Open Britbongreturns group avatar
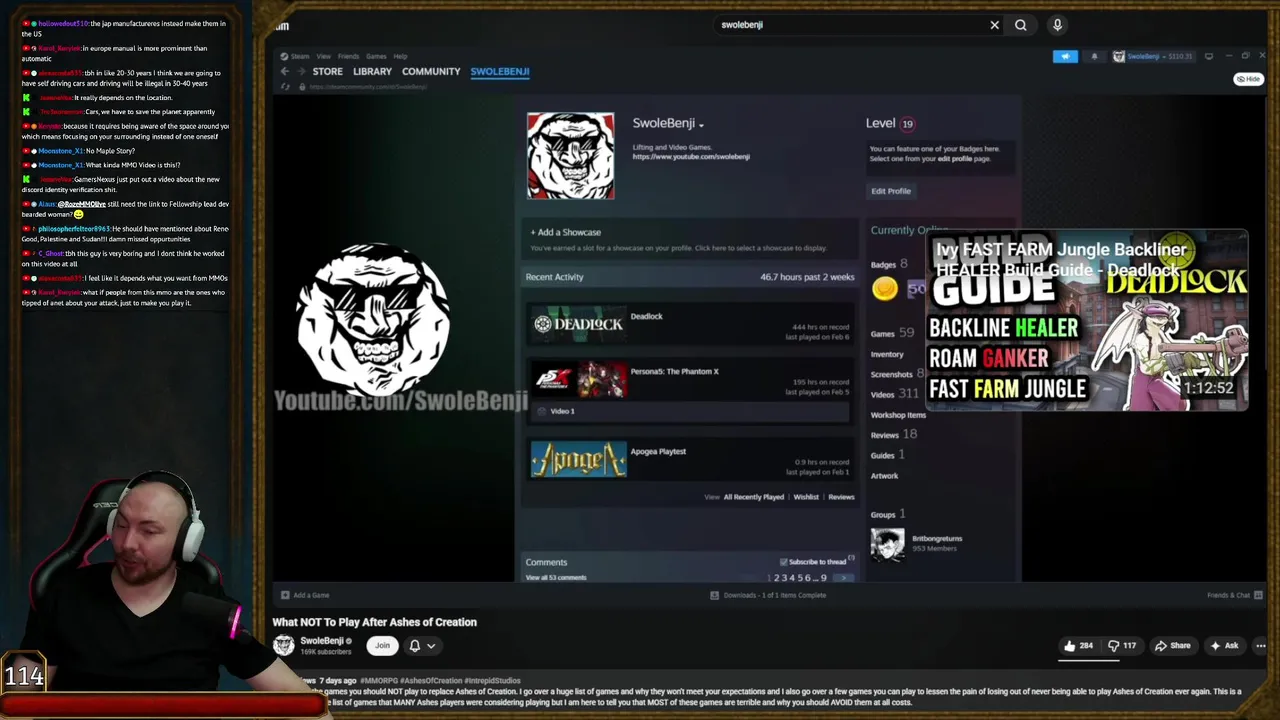This screenshot has width=1280, height=720. click(x=887, y=545)
